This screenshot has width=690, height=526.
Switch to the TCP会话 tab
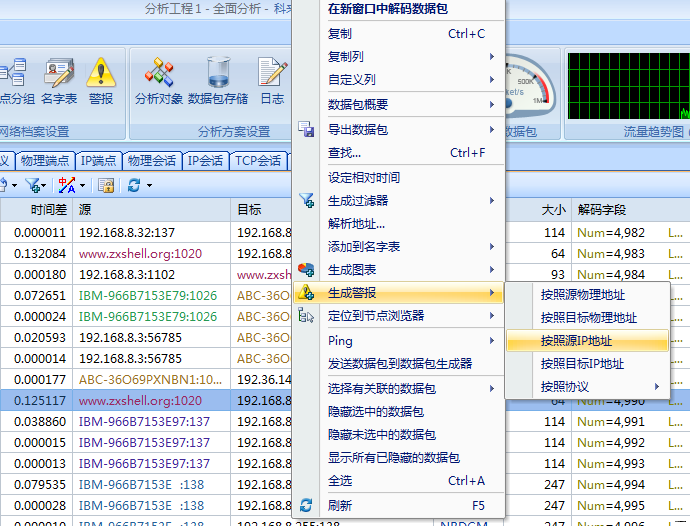[x=258, y=160]
